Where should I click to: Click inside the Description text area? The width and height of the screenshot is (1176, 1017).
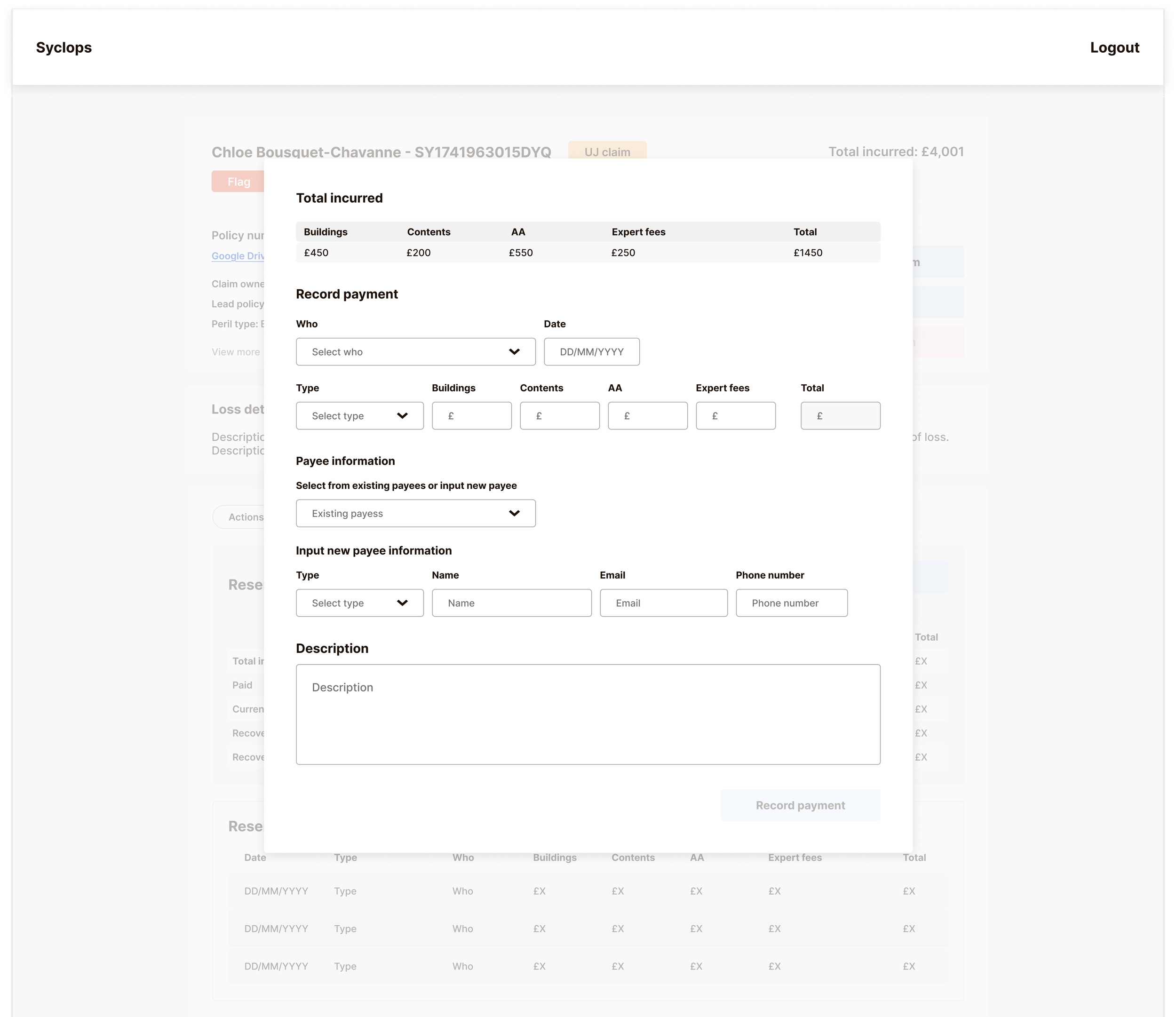[x=588, y=715]
